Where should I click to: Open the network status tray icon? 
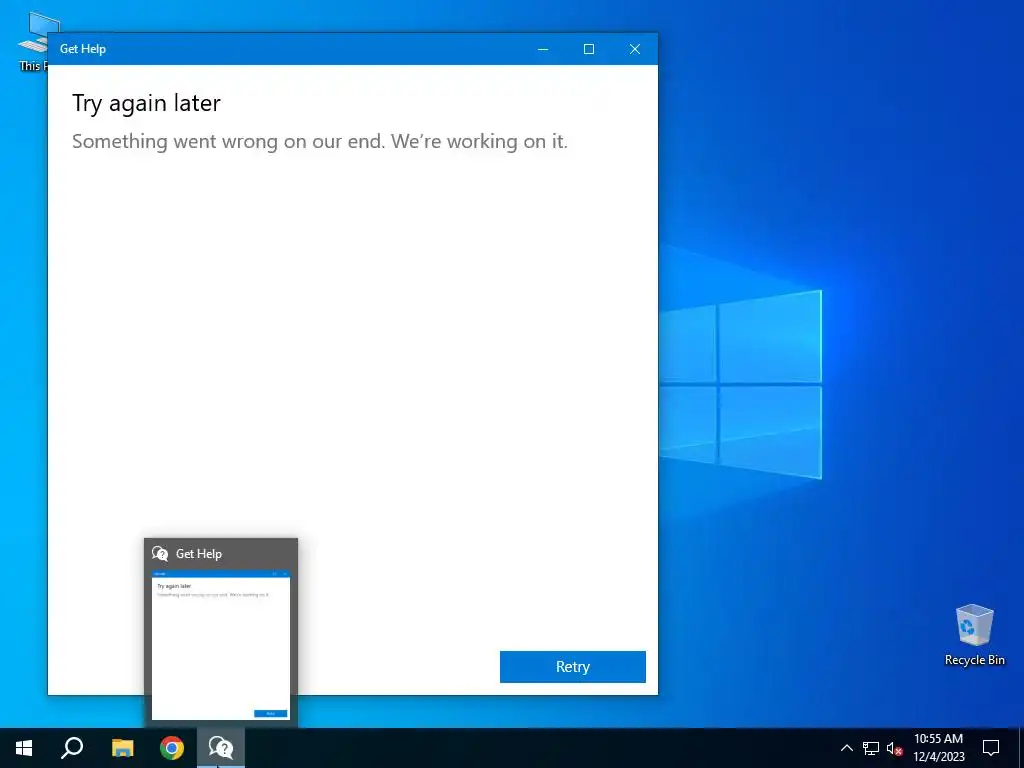pos(871,748)
